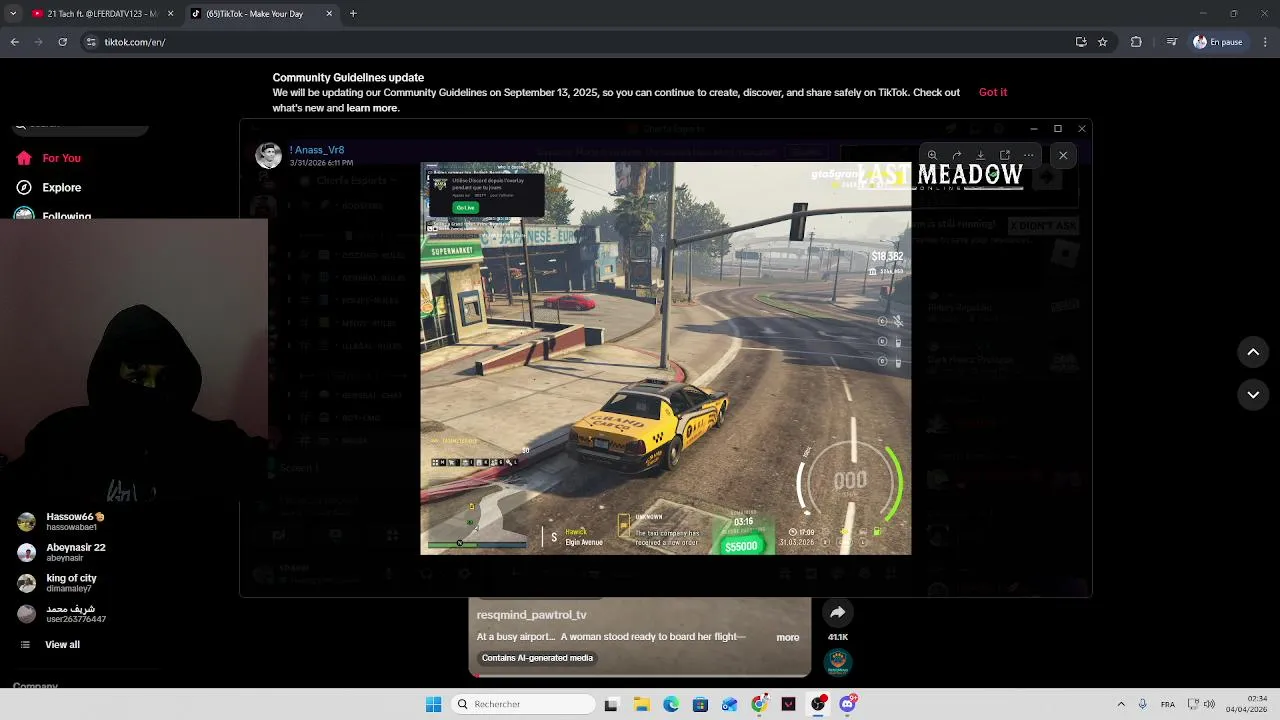Open the resqmind_pawtrol_tv creator profile

532,615
